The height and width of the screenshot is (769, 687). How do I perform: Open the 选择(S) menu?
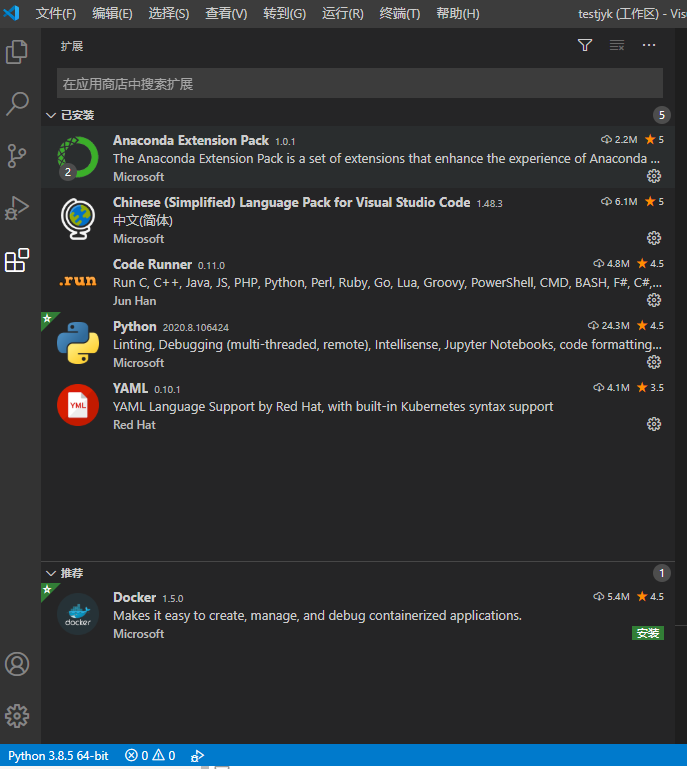[x=169, y=14]
